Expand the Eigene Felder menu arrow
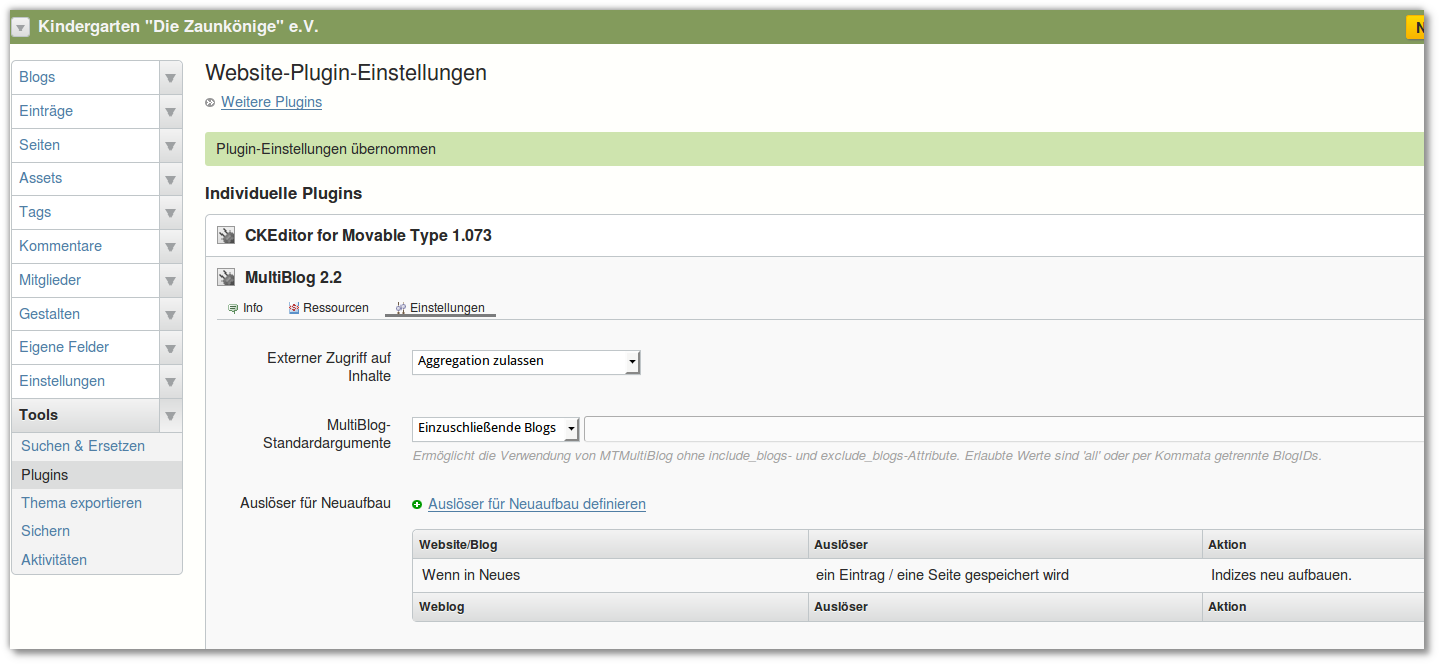Image resolution: width=1440 pixels, height=665 pixels. point(171,348)
